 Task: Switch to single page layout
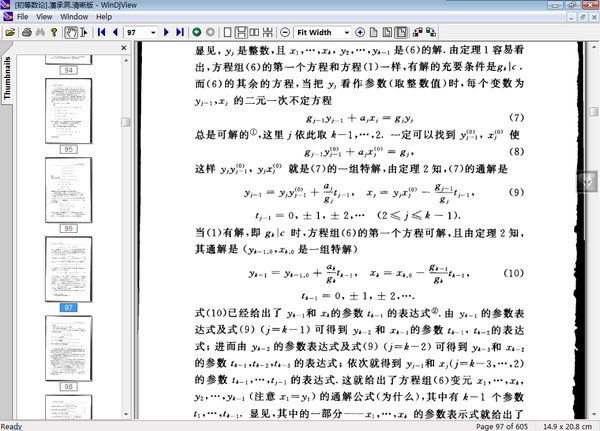pyautogui.click(x=227, y=33)
